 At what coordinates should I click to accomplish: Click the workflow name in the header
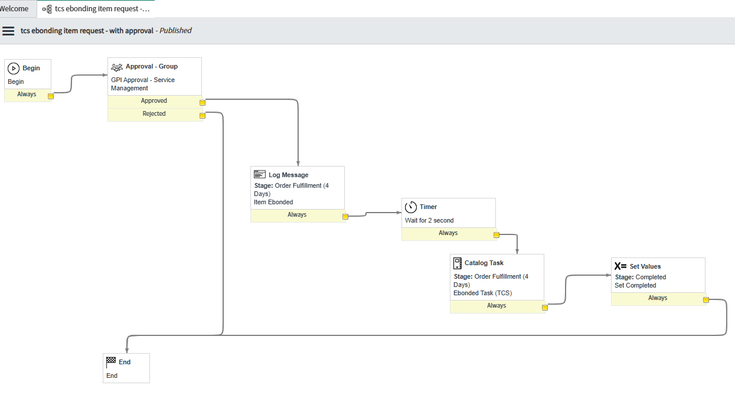point(87,30)
